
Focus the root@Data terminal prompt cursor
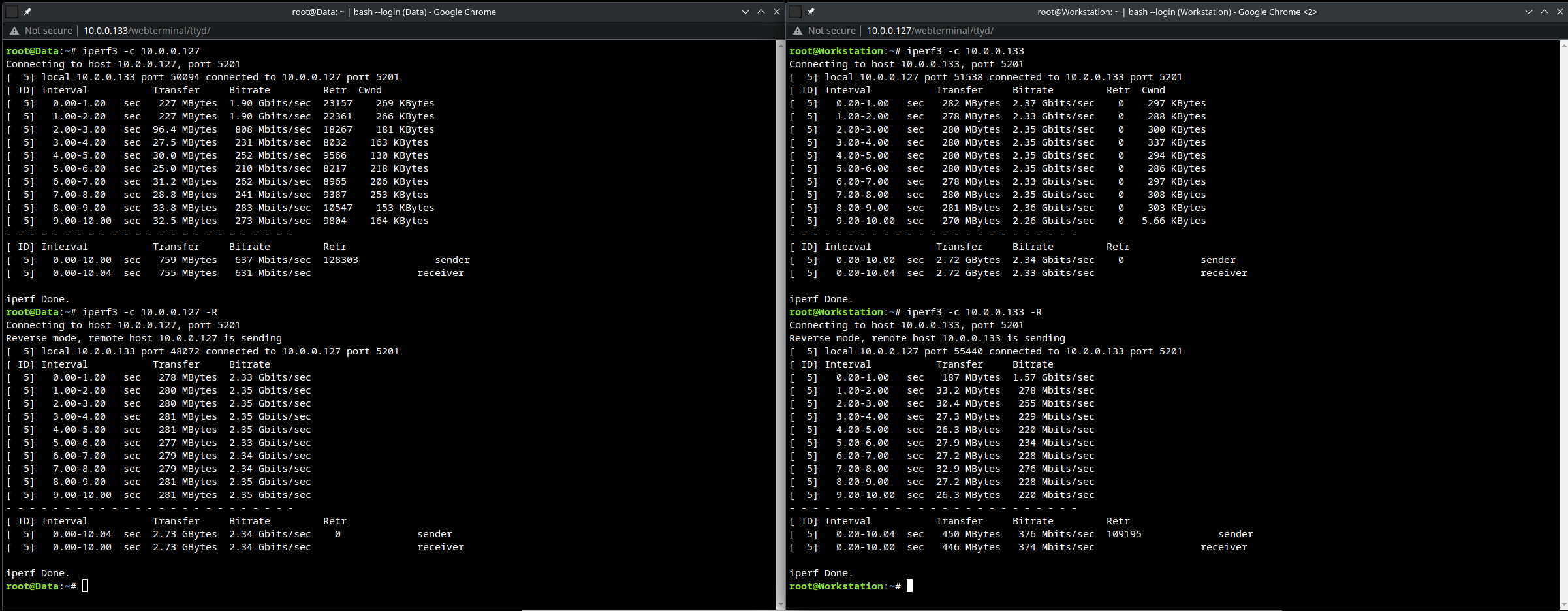[86, 586]
